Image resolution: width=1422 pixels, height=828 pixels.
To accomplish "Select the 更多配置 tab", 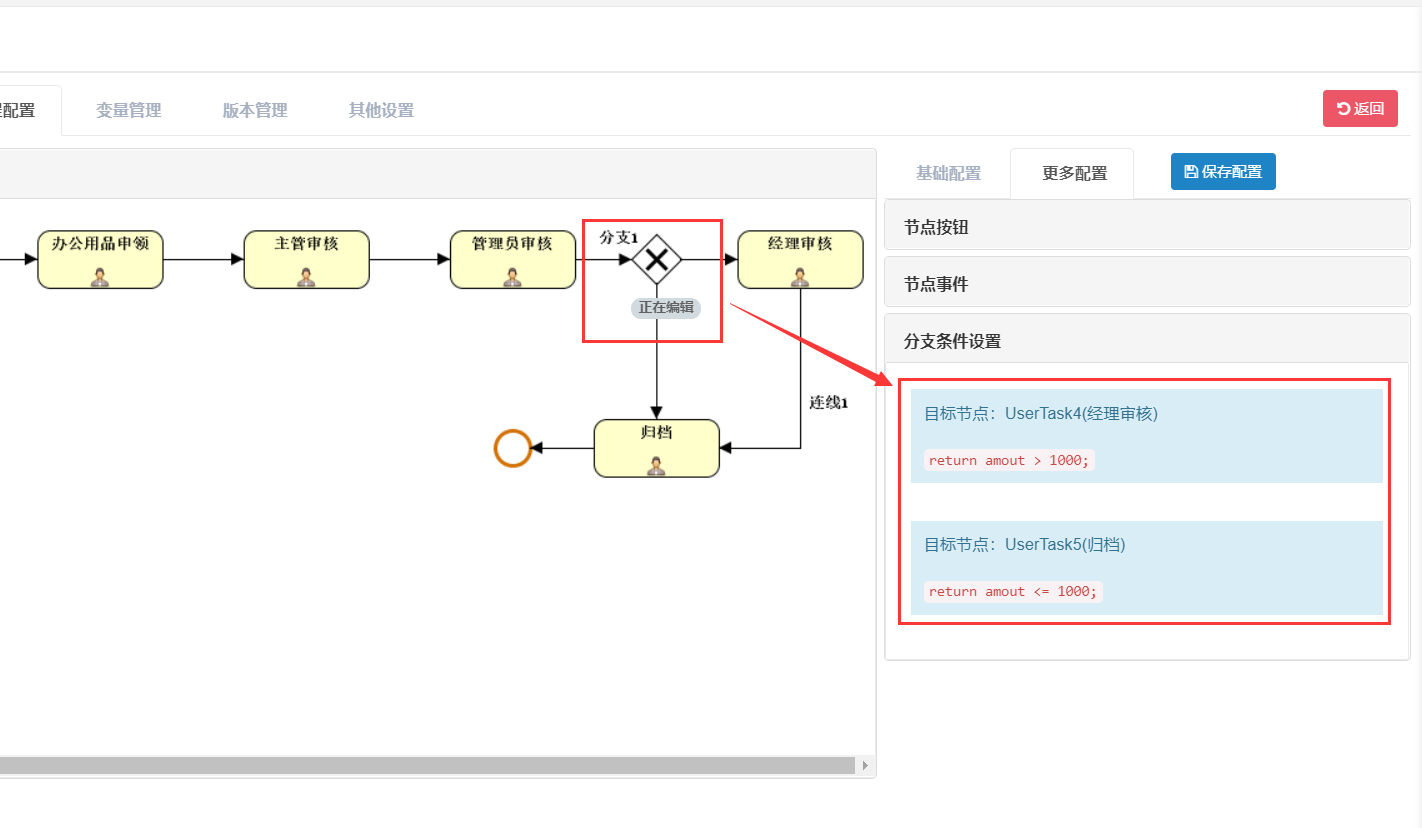I will pos(1074,173).
